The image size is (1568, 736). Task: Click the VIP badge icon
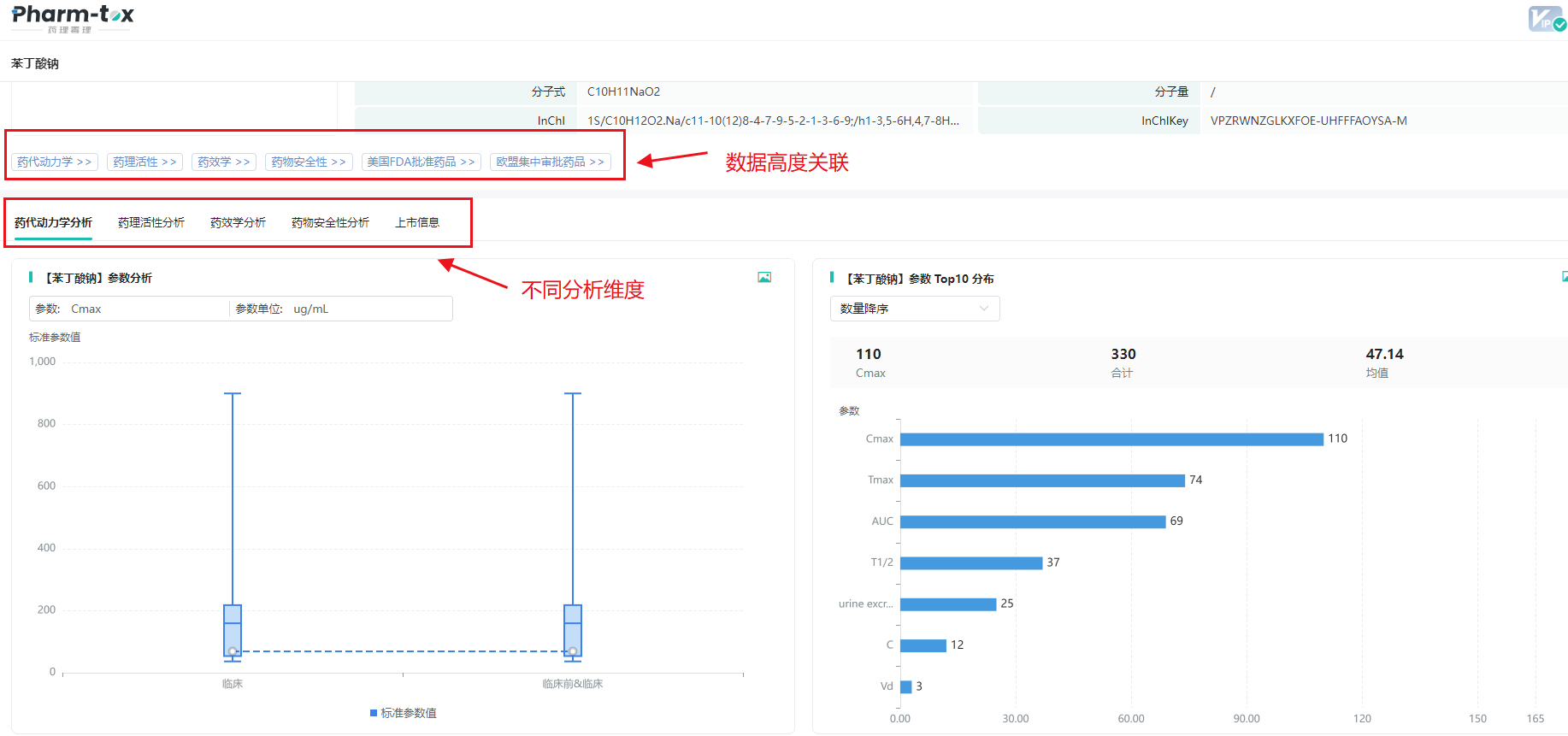pyautogui.click(x=1546, y=19)
